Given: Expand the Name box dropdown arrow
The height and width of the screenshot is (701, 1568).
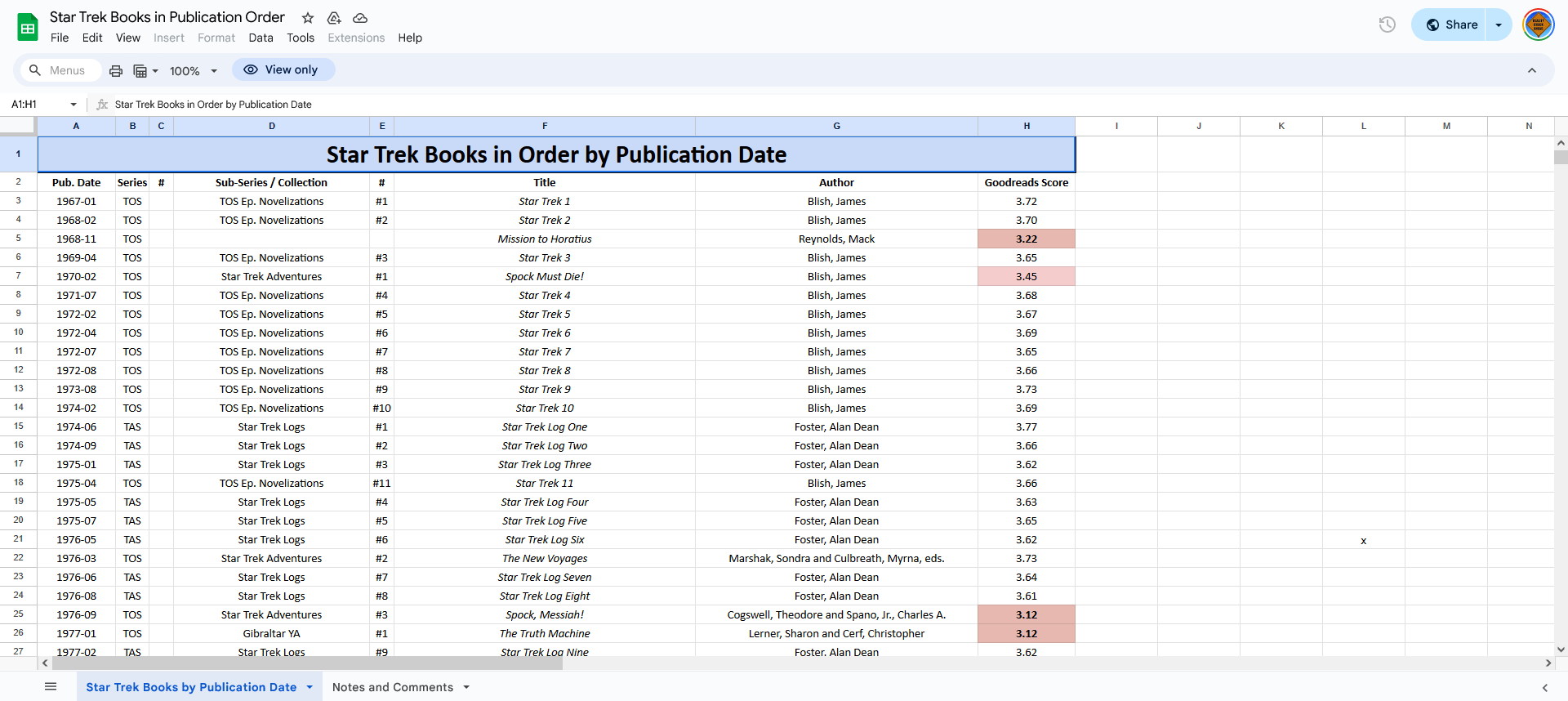Looking at the screenshot, I should click(x=73, y=105).
